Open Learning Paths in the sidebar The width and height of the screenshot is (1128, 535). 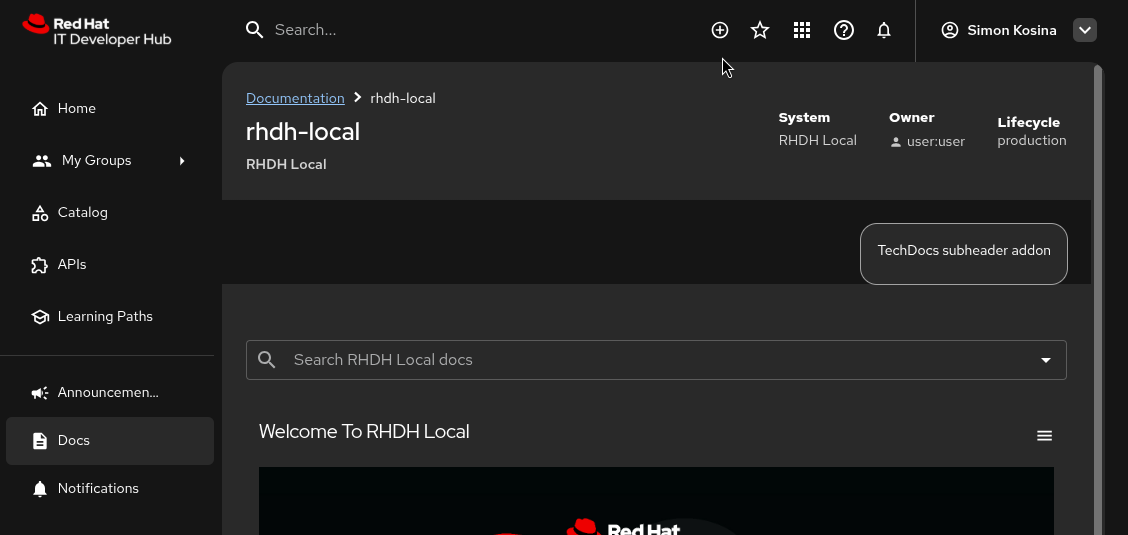(x=105, y=316)
